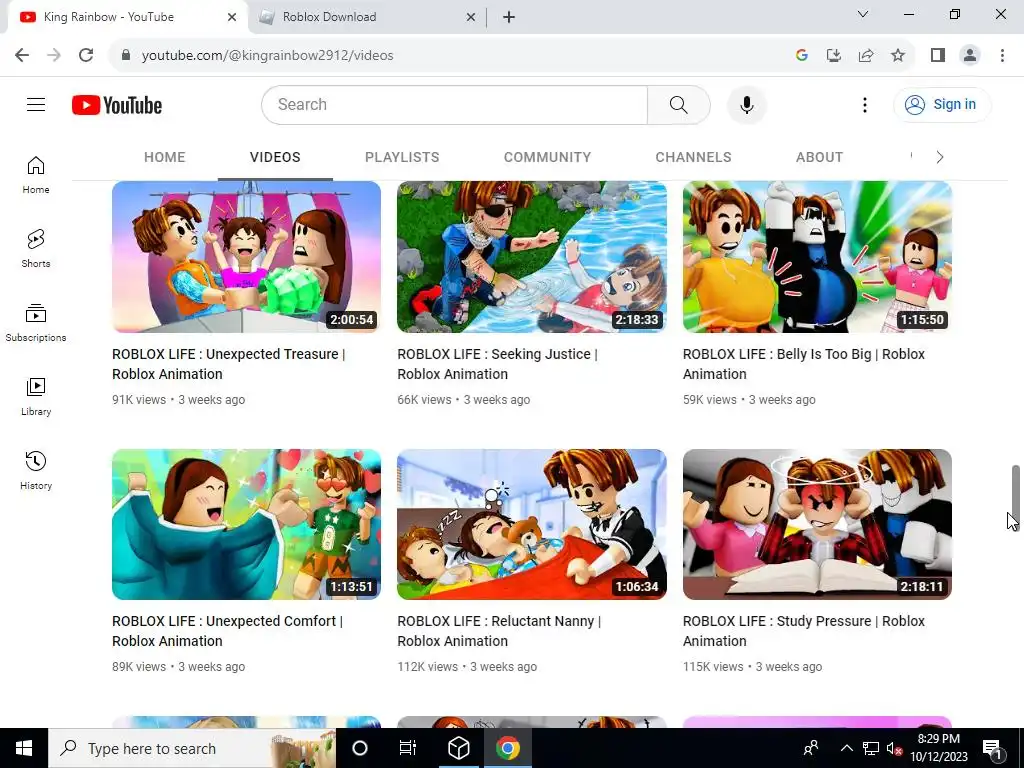Toggle the Chrome side panel
This screenshot has height=768, width=1024.
click(x=938, y=55)
